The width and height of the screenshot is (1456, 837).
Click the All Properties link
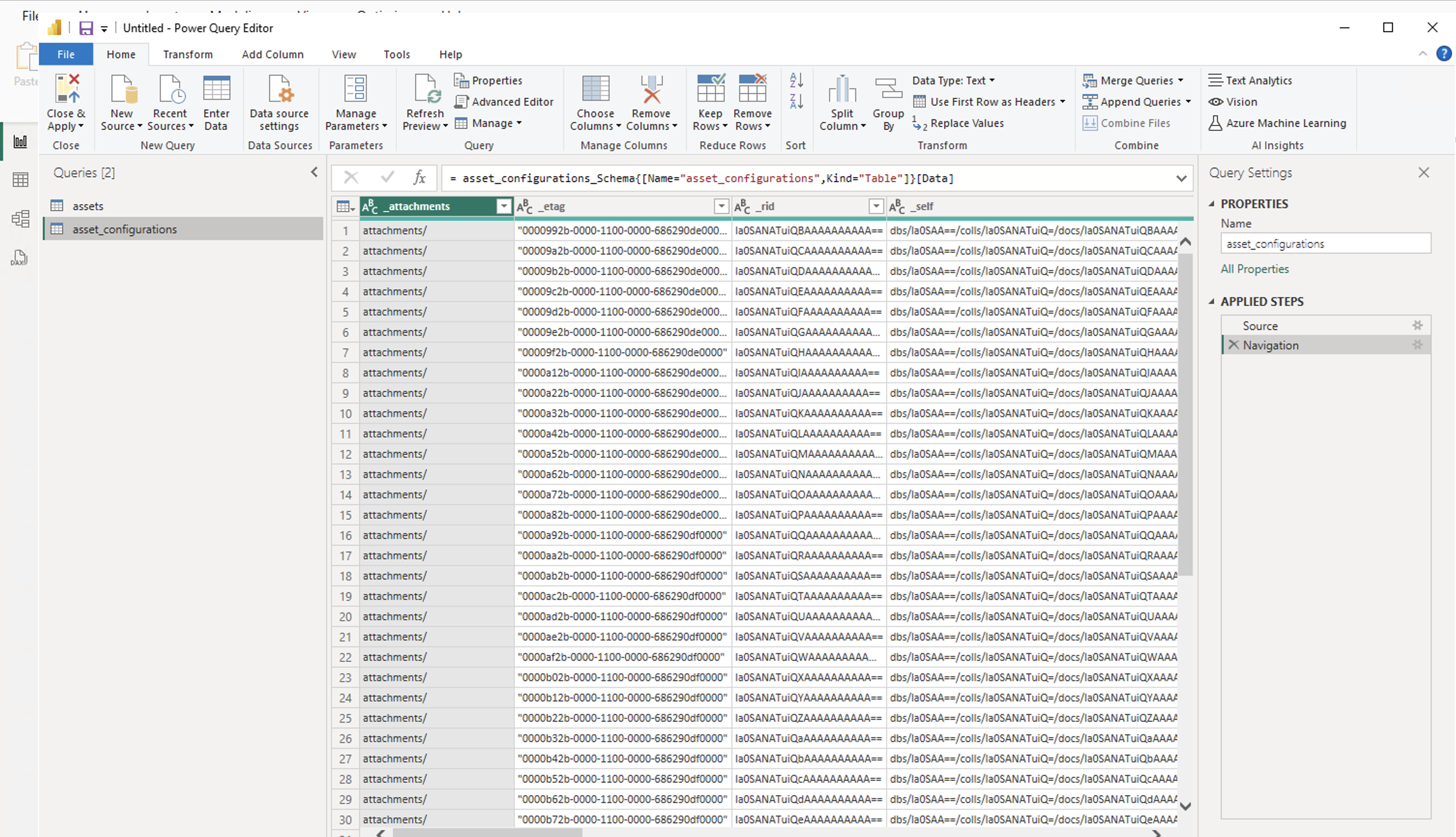(x=1254, y=269)
